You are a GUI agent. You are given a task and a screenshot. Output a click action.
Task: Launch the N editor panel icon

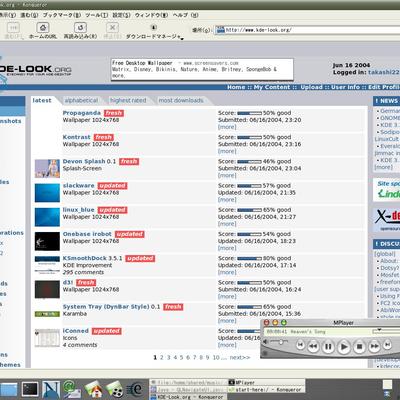point(51,389)
